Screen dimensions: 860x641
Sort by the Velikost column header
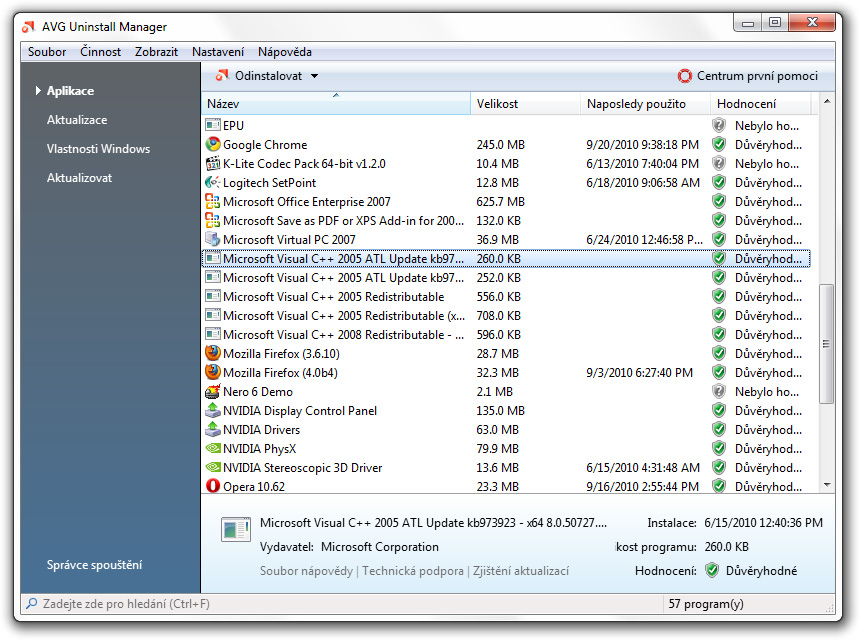[525, 103]
